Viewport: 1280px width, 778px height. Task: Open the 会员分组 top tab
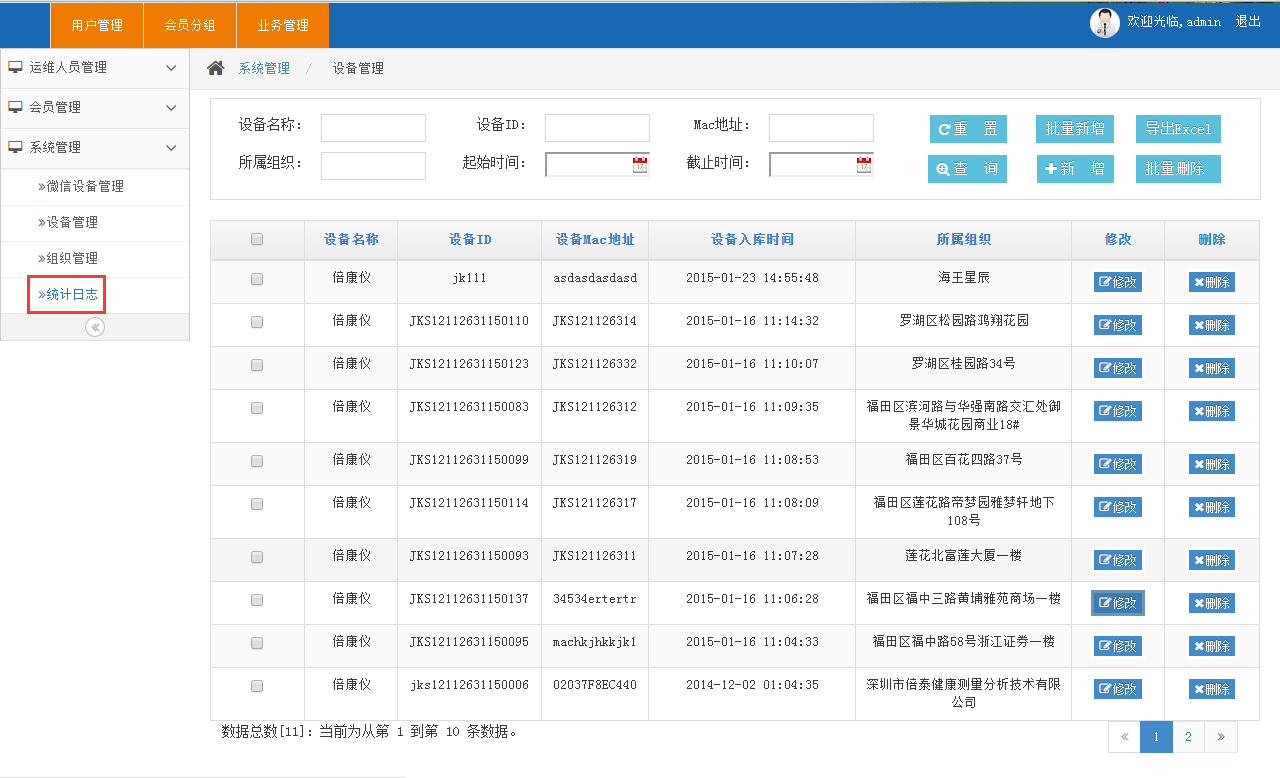[x=190, y=25]
